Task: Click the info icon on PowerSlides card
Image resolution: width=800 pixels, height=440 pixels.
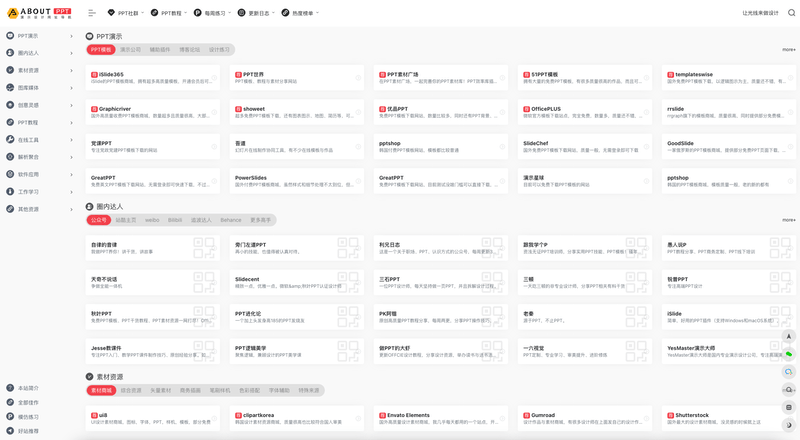Action: (x=358, y=181)
